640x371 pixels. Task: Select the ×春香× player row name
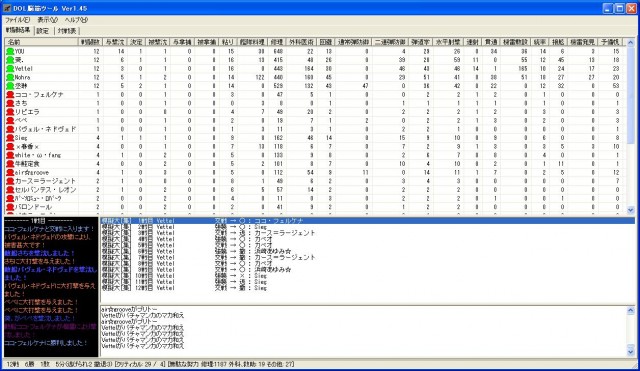click(x=27, y=147)
